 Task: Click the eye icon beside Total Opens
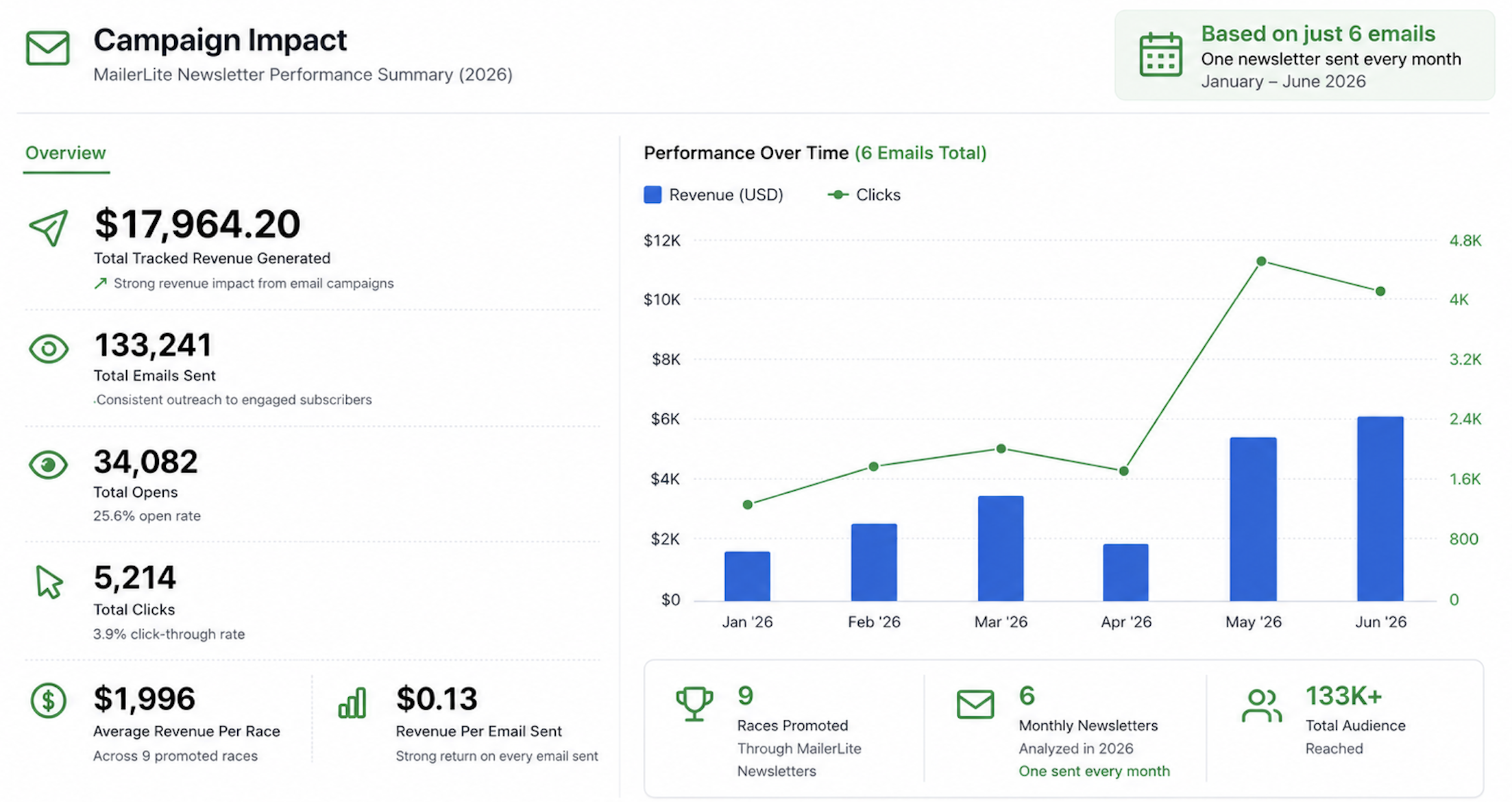(49, 465)
